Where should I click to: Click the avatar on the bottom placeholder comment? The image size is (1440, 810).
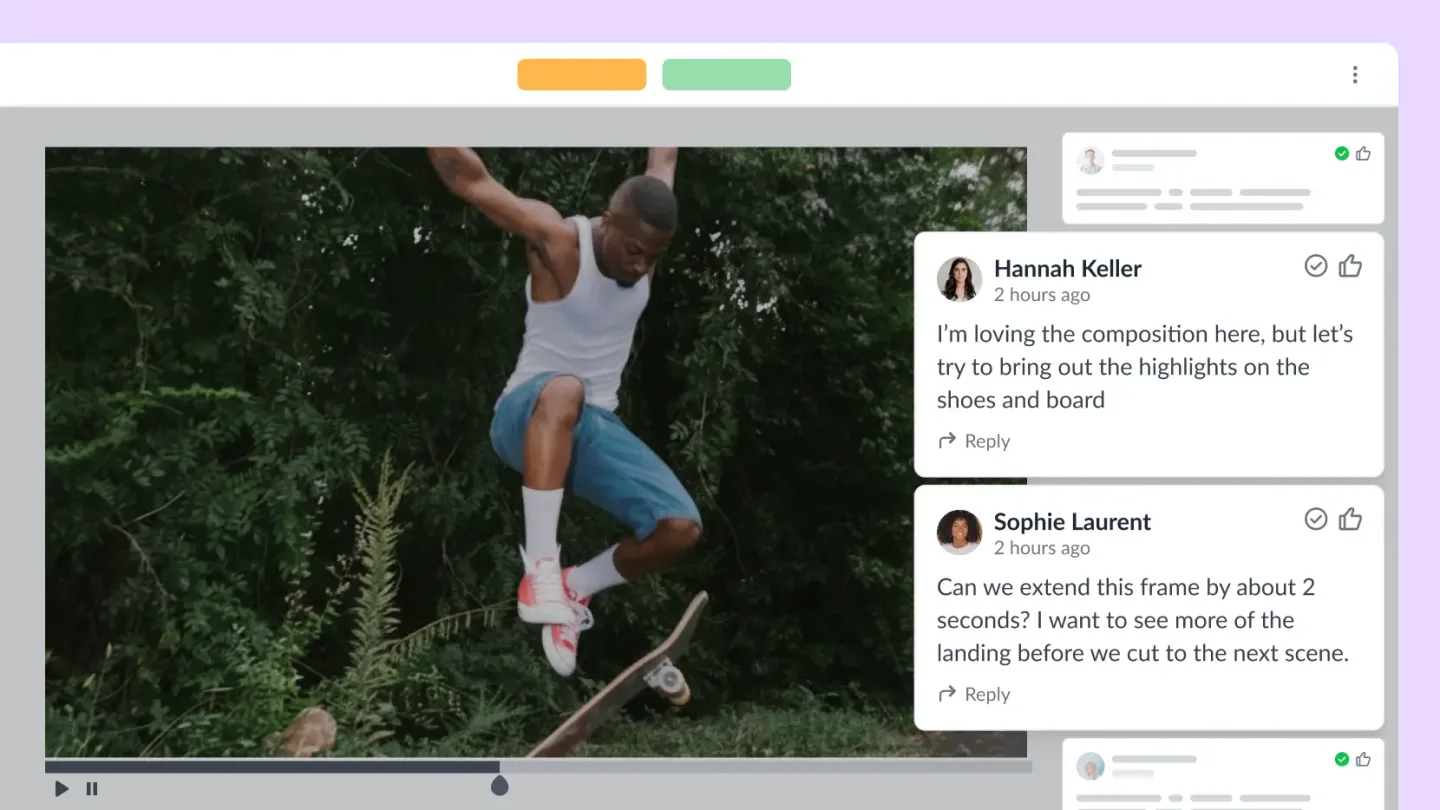tap(1090, 766)
